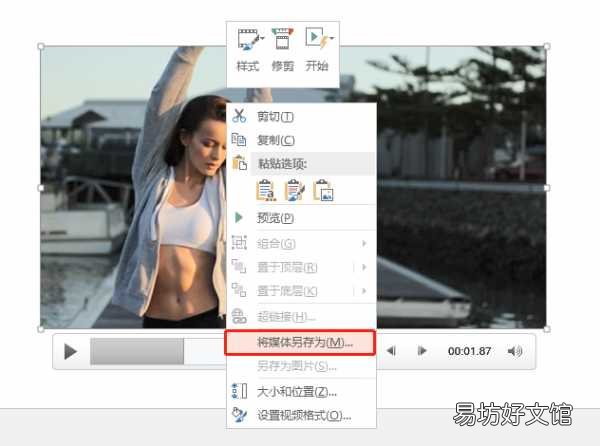Click 组合(G) menu entry text
Screen dimensions: 600x446
(x=276, y=243)
